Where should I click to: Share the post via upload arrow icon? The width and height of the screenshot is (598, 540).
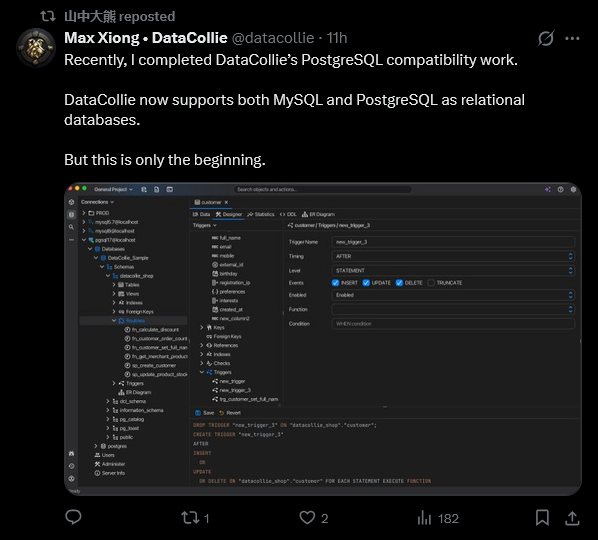click(x=572, y=518)
